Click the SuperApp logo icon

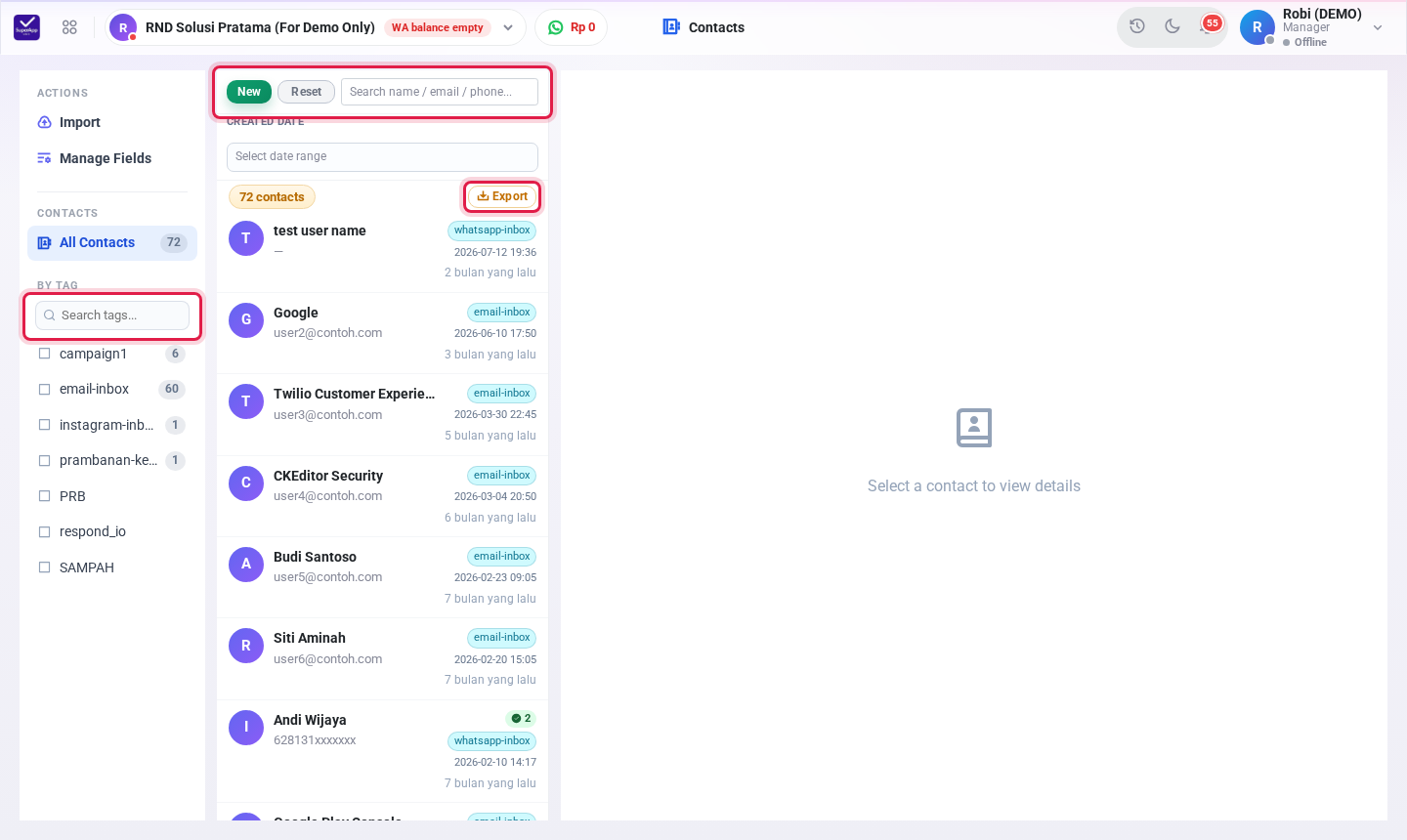27,27
